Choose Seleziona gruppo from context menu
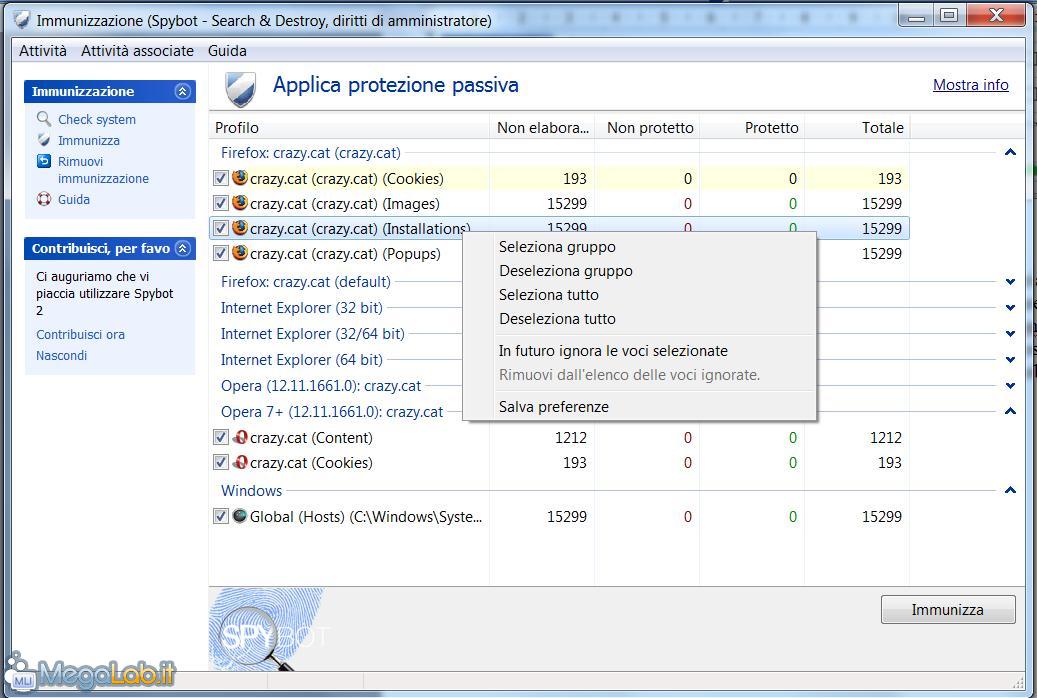1037x698 pixels. pyautogui.click(x=640, y=247)
